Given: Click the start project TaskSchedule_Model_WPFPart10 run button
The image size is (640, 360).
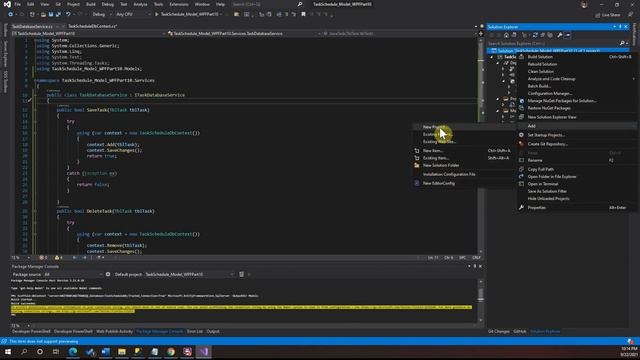Looking at the screenshot, I should pos(187,14).
